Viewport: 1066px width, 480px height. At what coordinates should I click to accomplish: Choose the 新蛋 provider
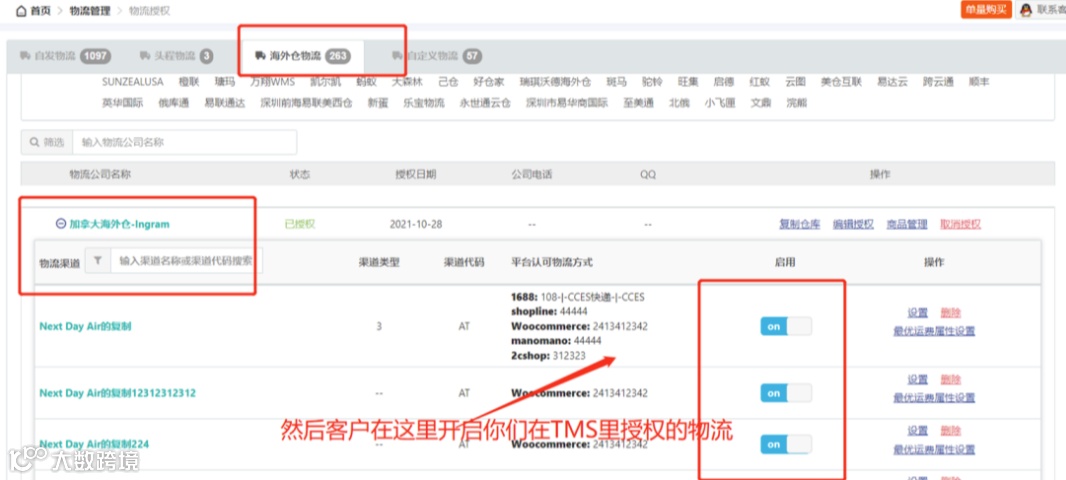tap(378, 103)
